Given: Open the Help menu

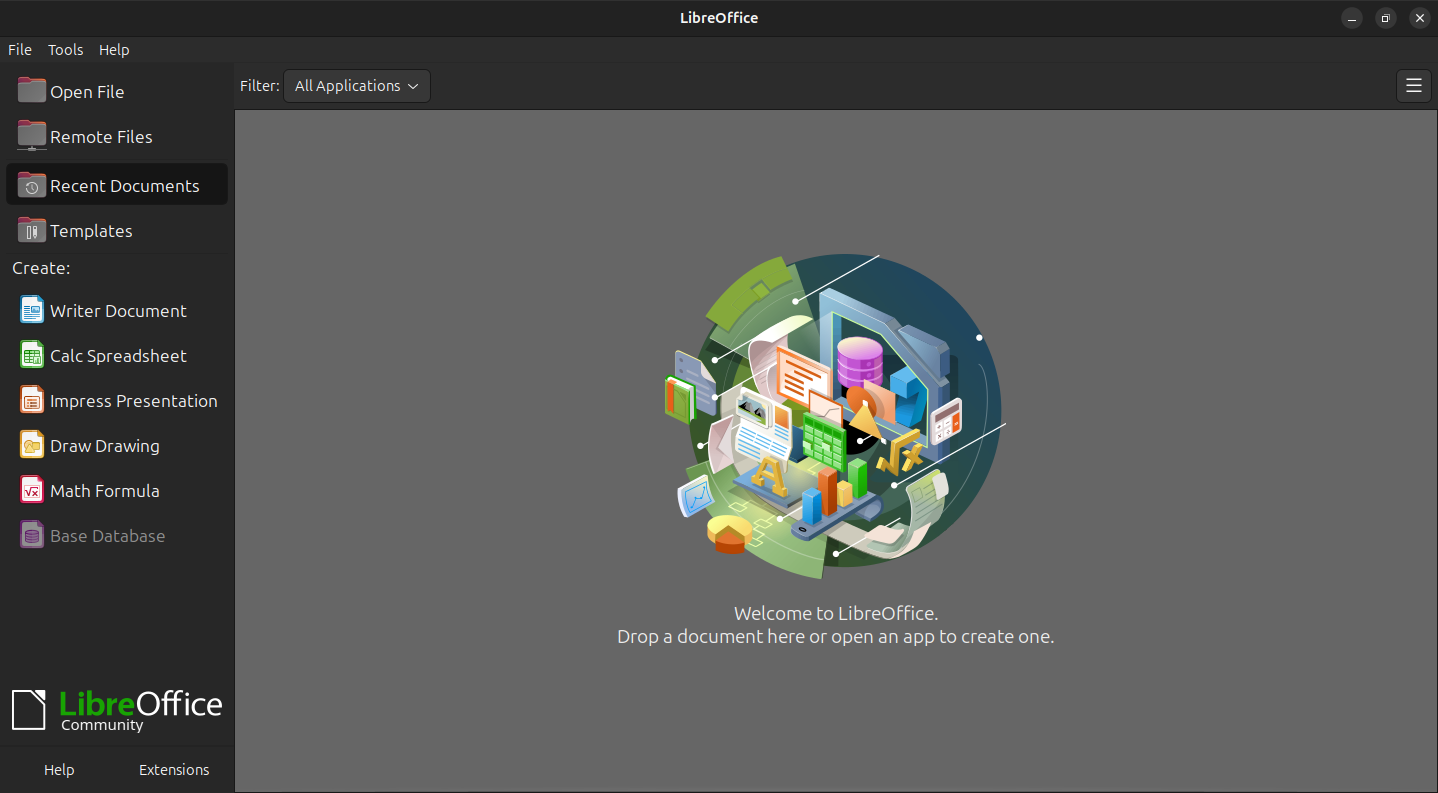Looking at the screenshot, I should [113, 49].
